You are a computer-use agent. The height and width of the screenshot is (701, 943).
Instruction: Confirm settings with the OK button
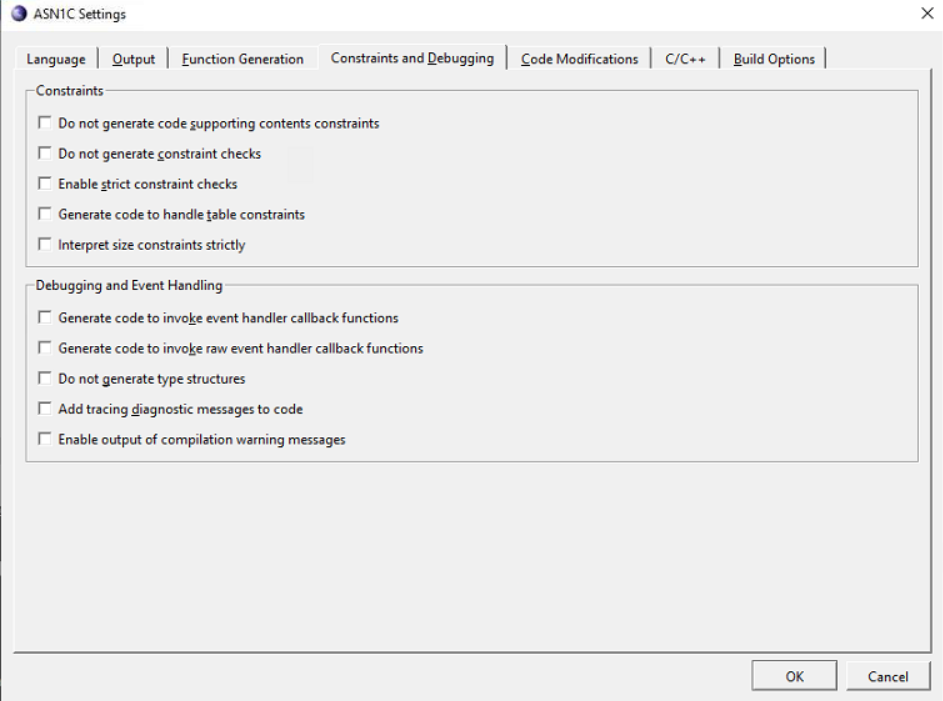(794, 676)
